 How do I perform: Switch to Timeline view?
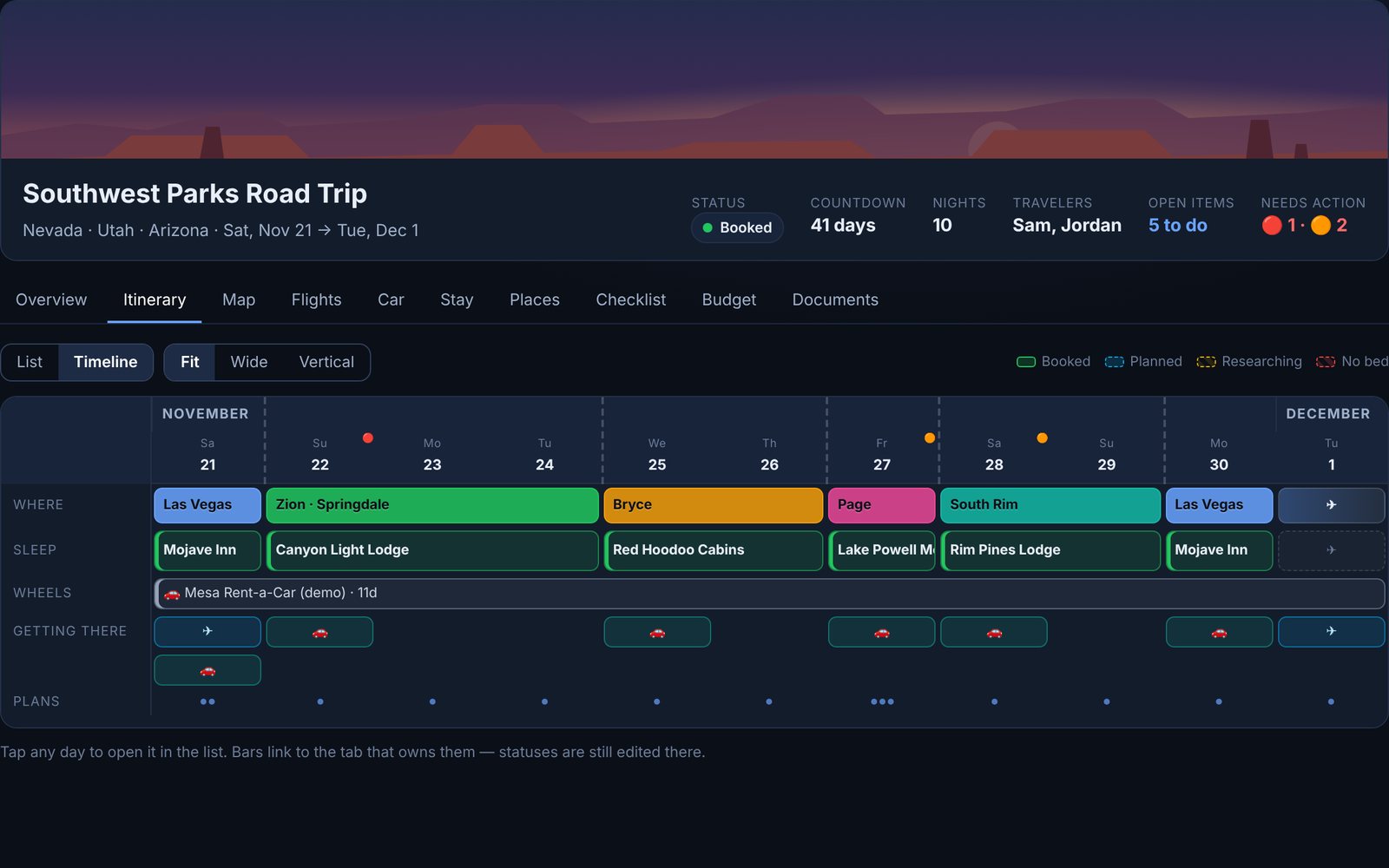coord(105,362)
